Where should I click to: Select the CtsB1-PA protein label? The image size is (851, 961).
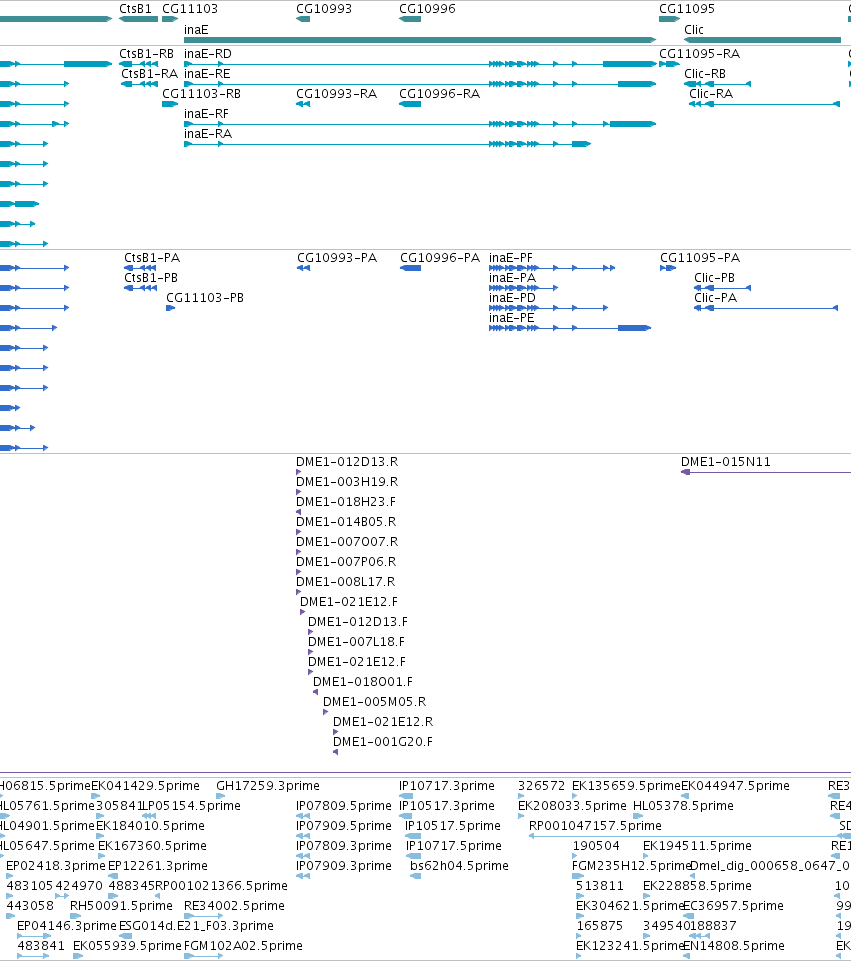click(152, 258)
